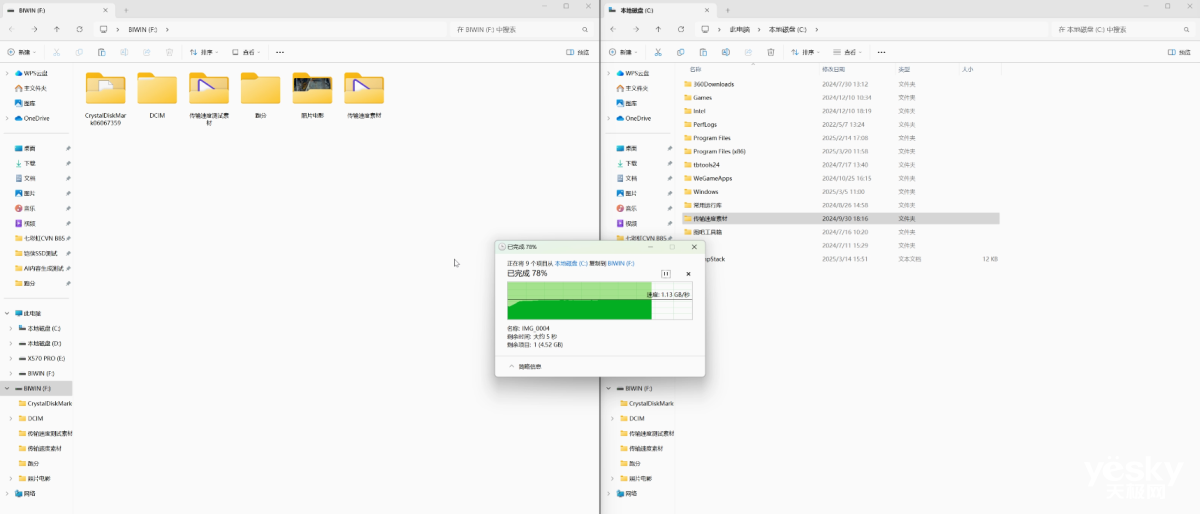
Task: Open the 排序 sort dropdown in left window
Action: (x=204, y=52)
